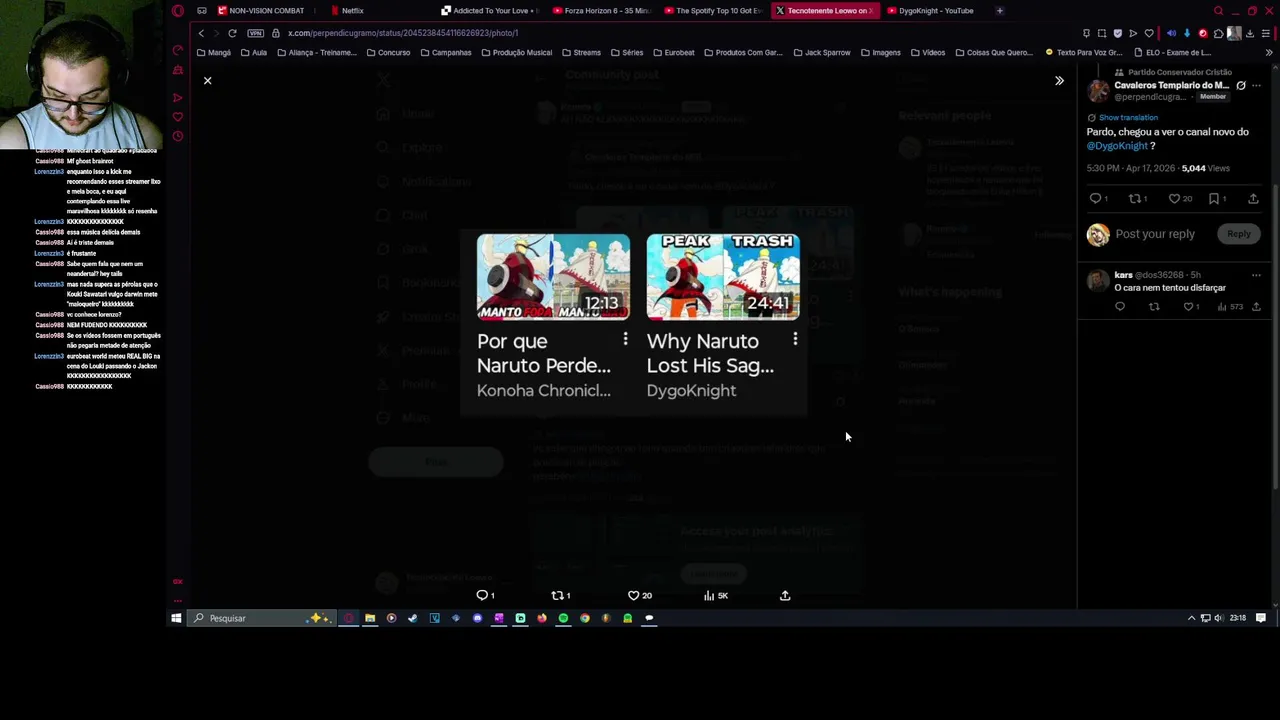Switch to DygoKnight - YouTube tab
The width and height of the screenshot is (1280, 720).
[930, 10]
